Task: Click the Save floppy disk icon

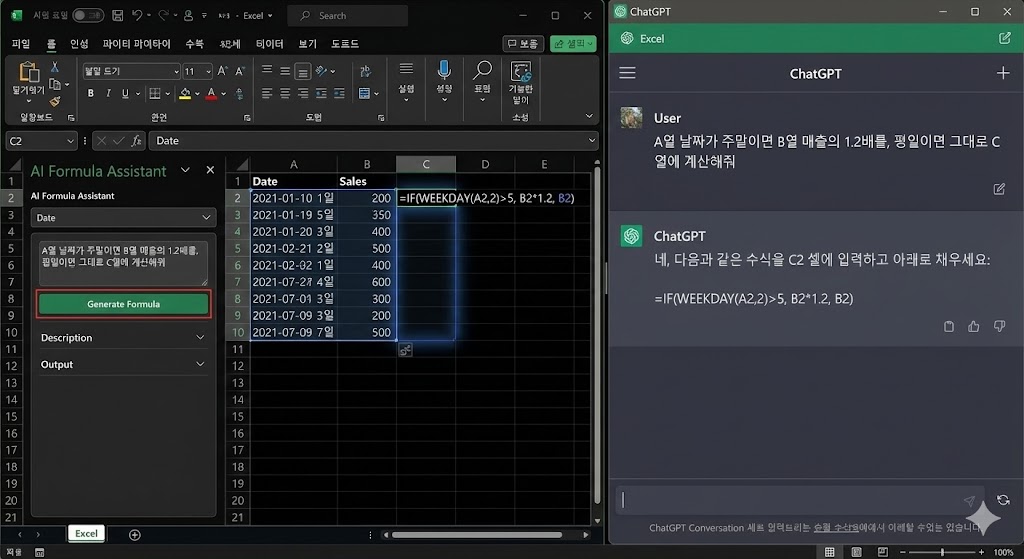Action: click(118, 15)
